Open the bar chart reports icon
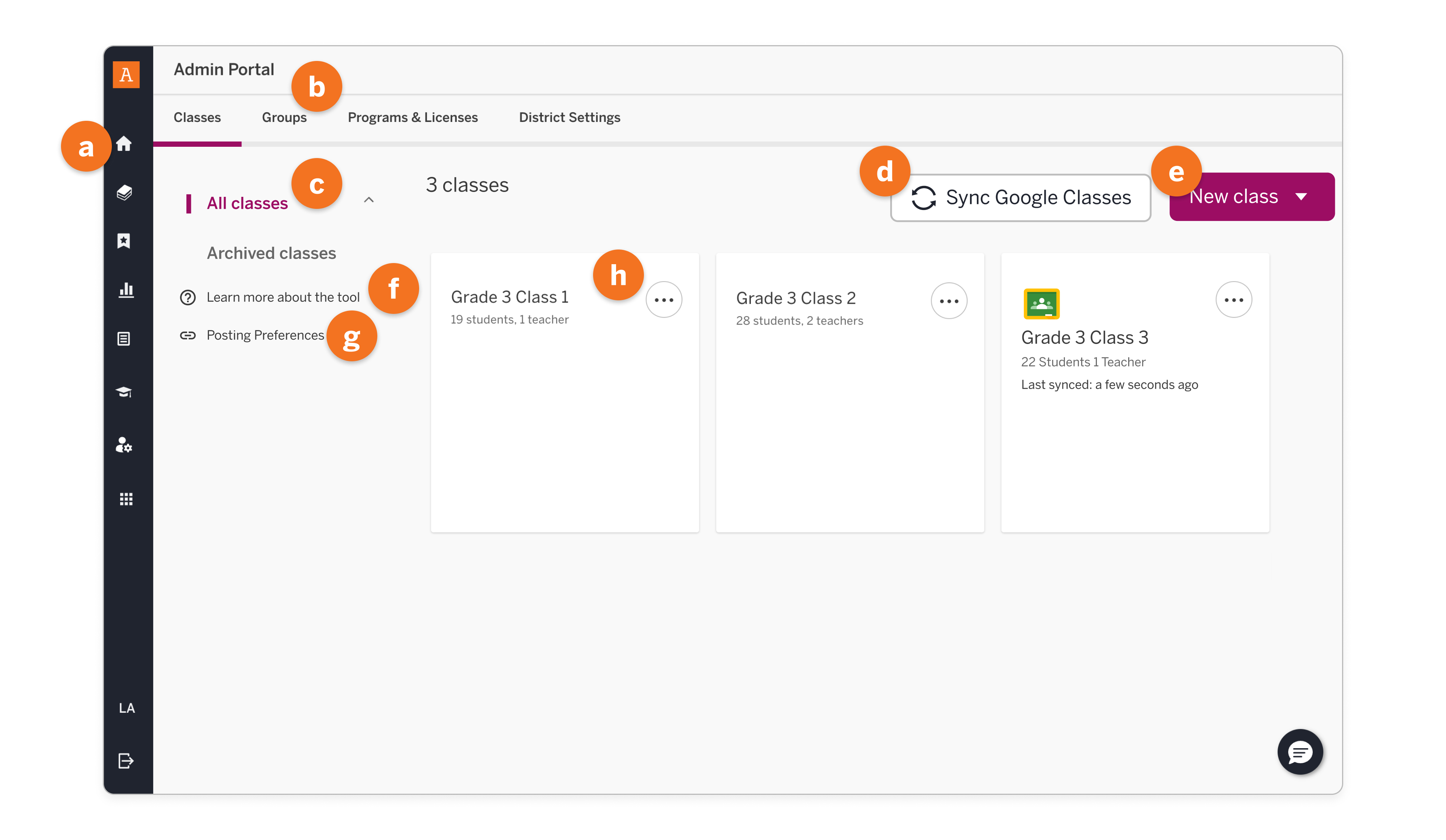1446x840 pixels. (126, 290)
